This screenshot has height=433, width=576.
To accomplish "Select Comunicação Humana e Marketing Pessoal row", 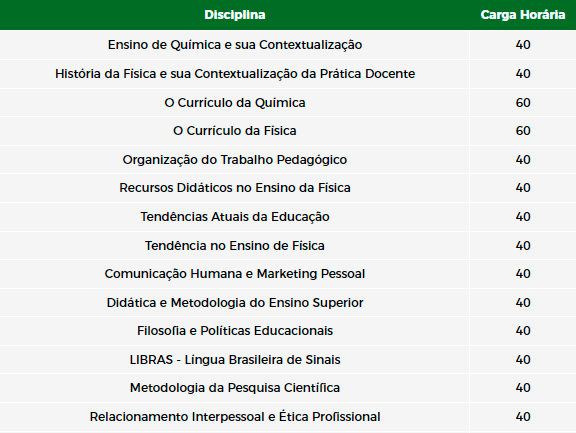I will coord(288,274).
